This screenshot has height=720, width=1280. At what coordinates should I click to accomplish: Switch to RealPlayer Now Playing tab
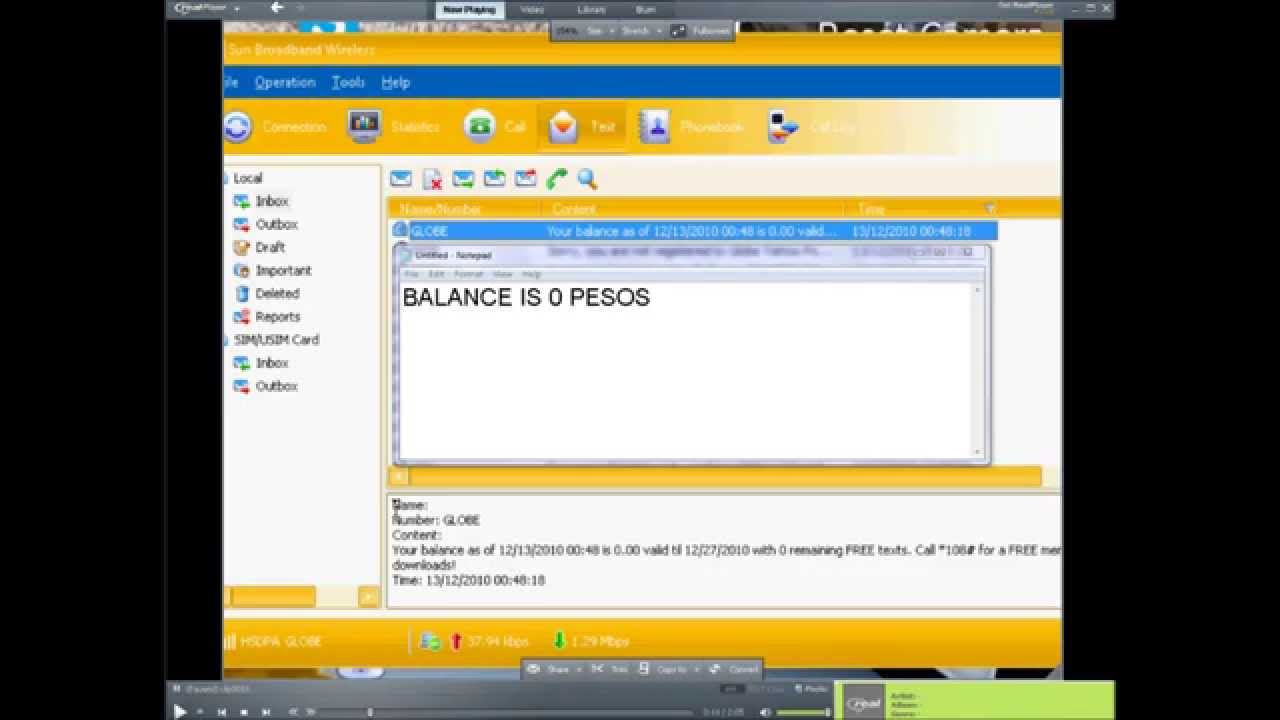coord(470,10)
